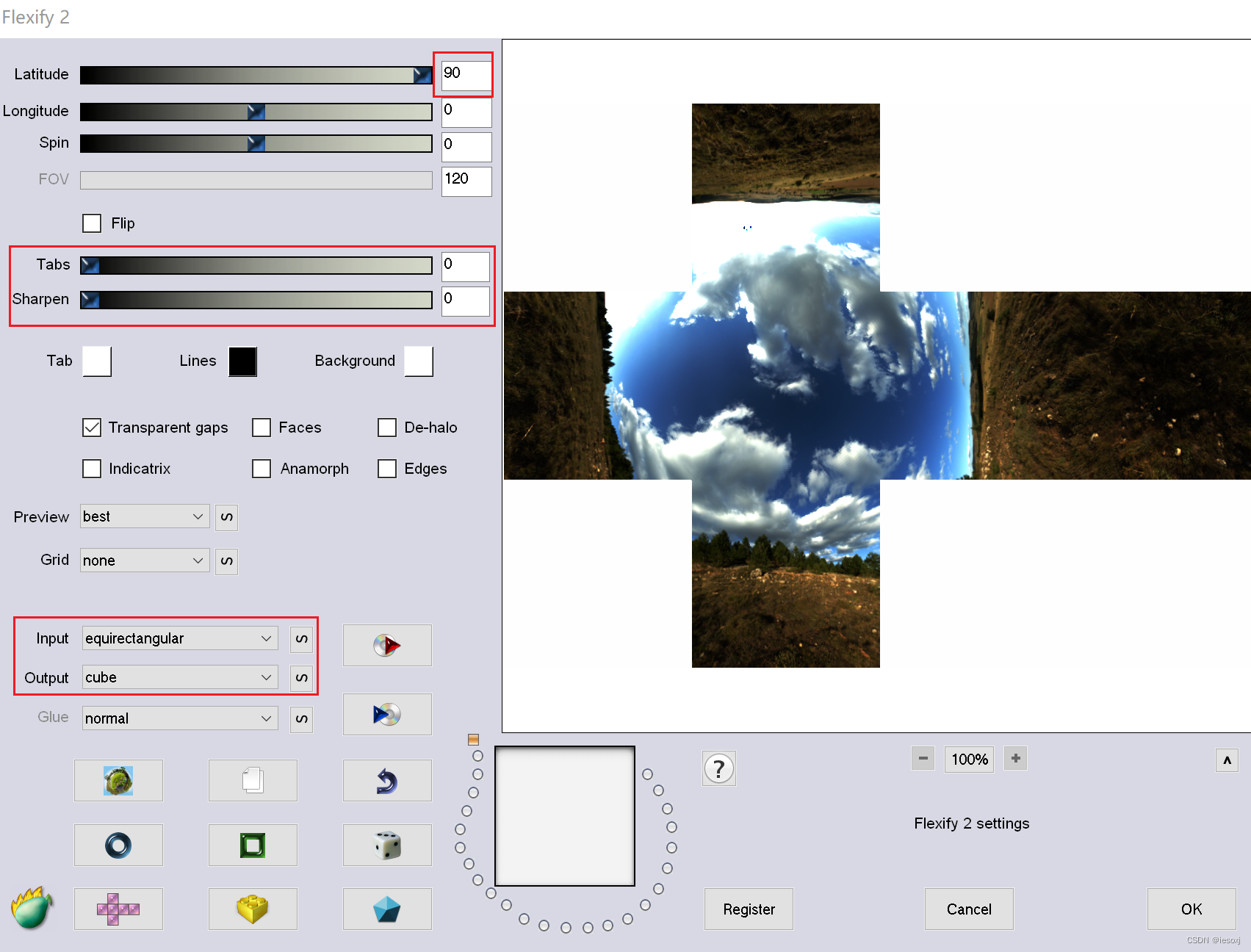Enable the Flip checkbox

91,223
